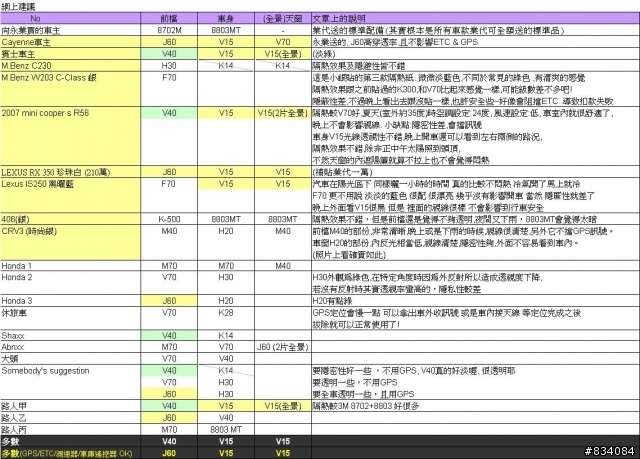This screenshot has height=459, width=640.
Task: Select the V70 cell in the Cayenne row
Action: 283,42
